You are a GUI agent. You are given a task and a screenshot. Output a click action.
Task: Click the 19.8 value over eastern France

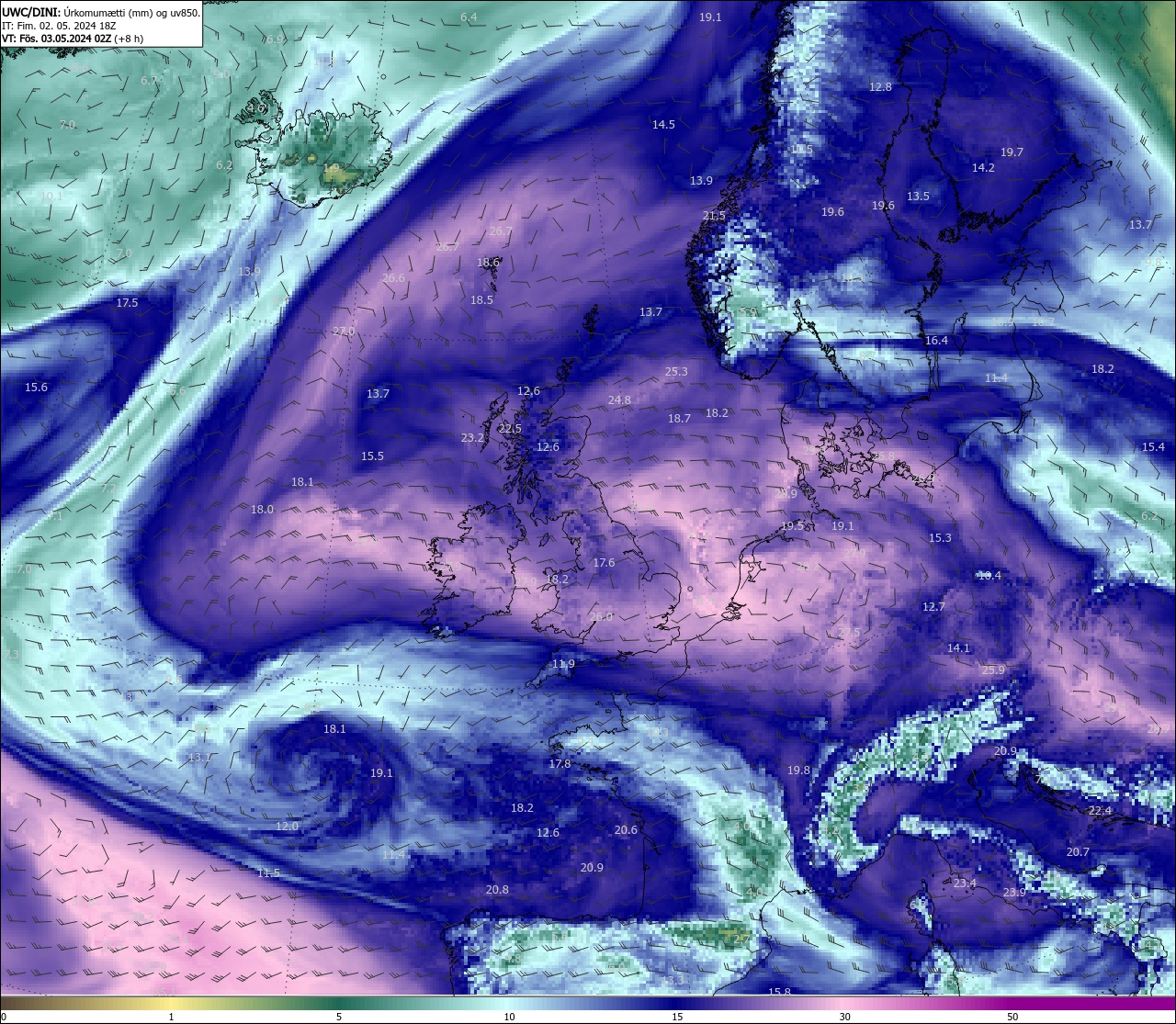click(x=798, y=770)
